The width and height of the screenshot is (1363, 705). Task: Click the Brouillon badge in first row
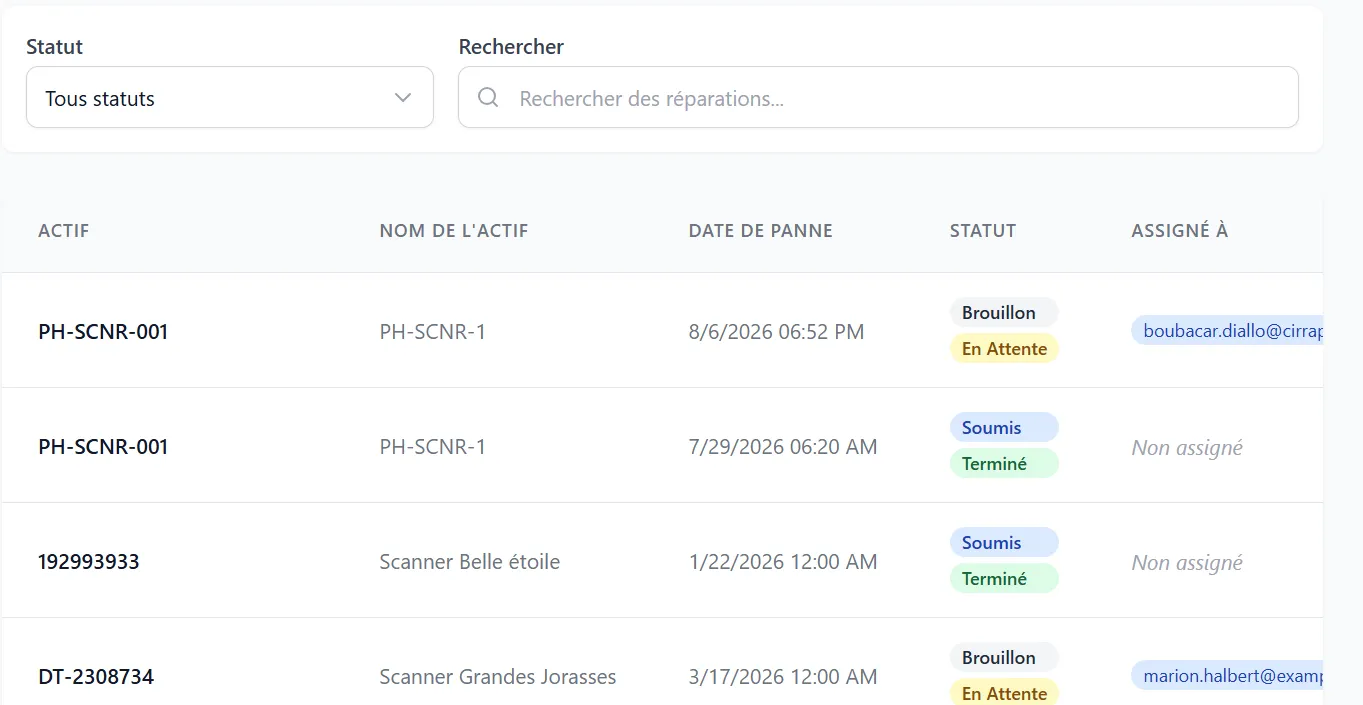pos(1004,313)
